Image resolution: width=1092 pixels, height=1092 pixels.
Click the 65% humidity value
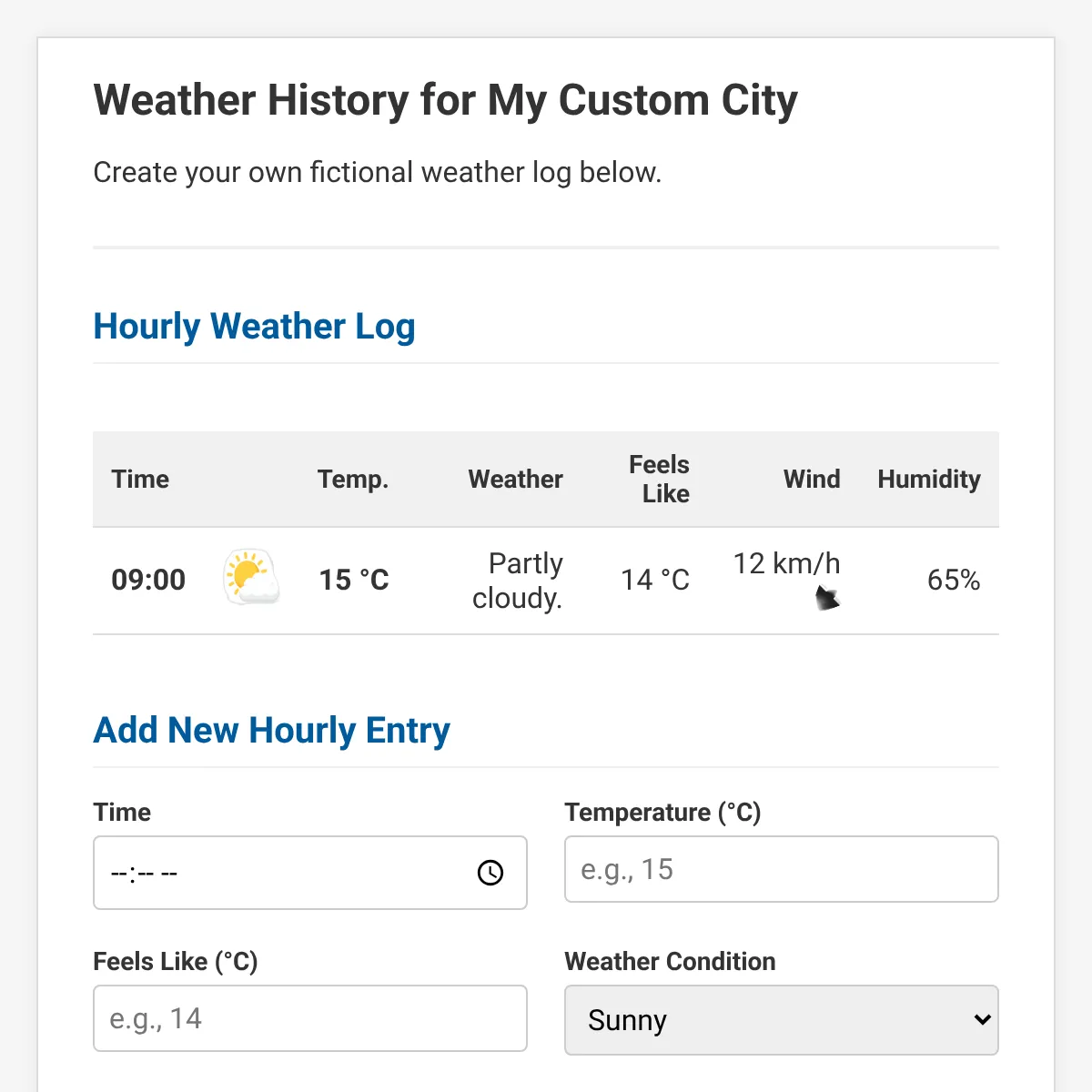pos(953,581)
